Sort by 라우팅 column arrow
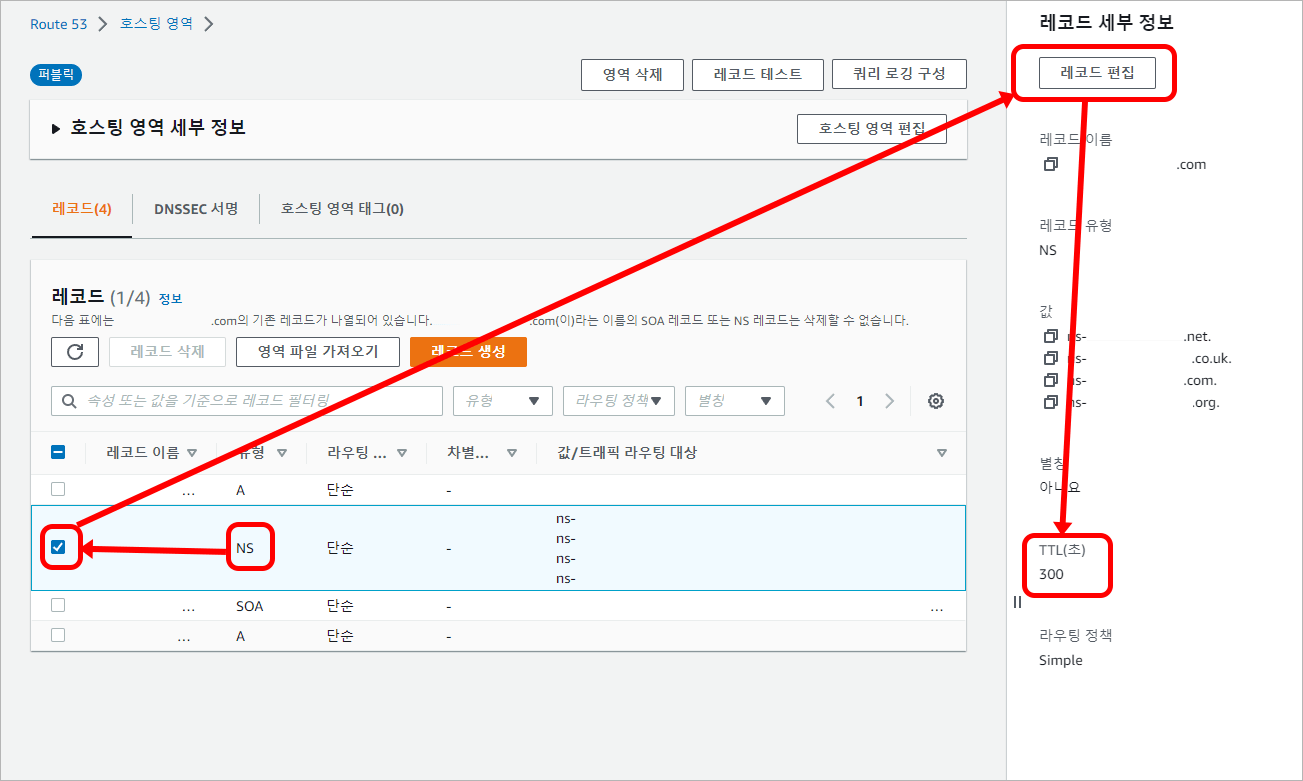Image resolution: width=1303 pixels, height=781 pixels. (402, 453)
